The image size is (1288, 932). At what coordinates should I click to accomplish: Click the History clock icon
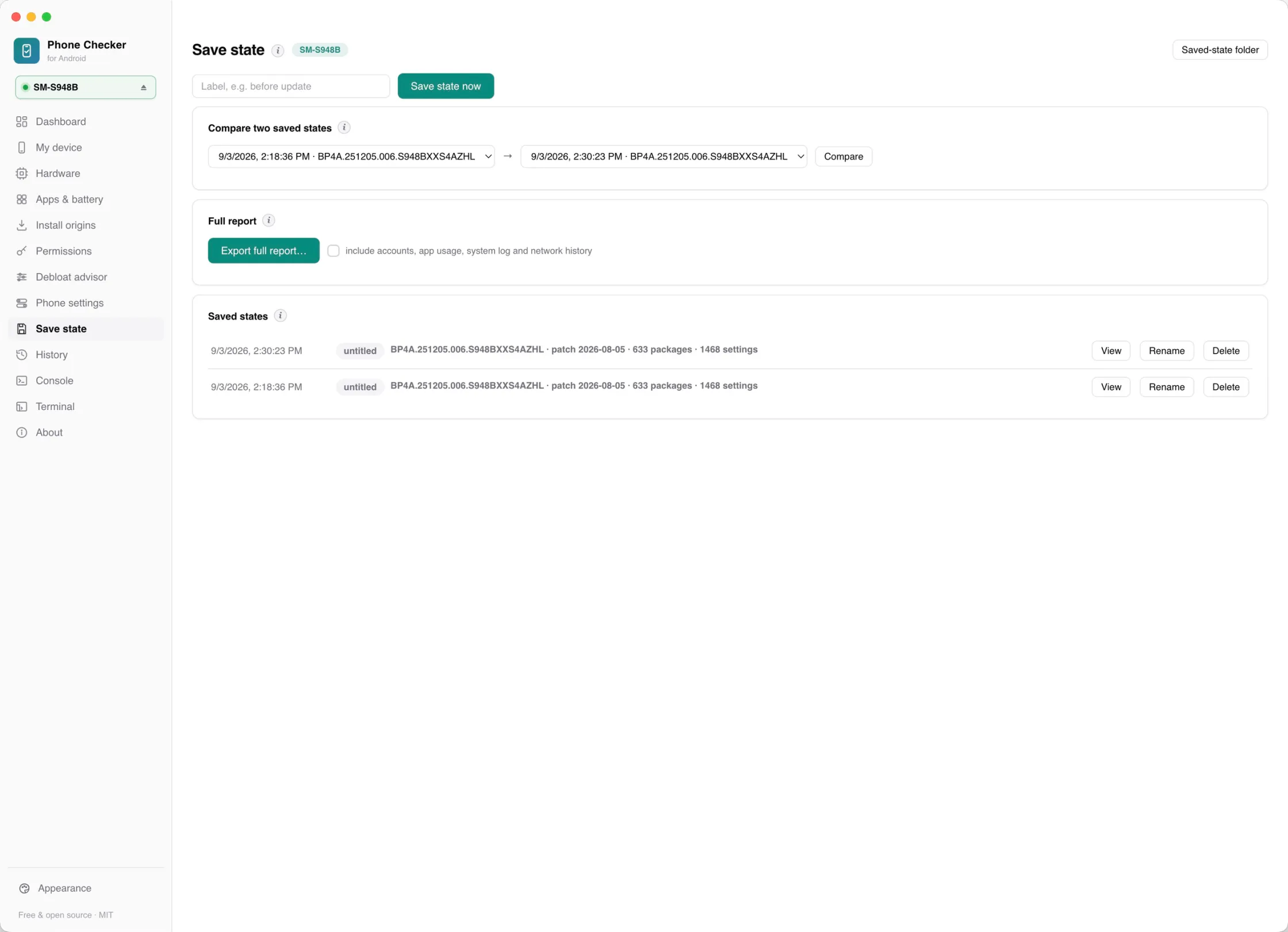[x=22, y=354]
